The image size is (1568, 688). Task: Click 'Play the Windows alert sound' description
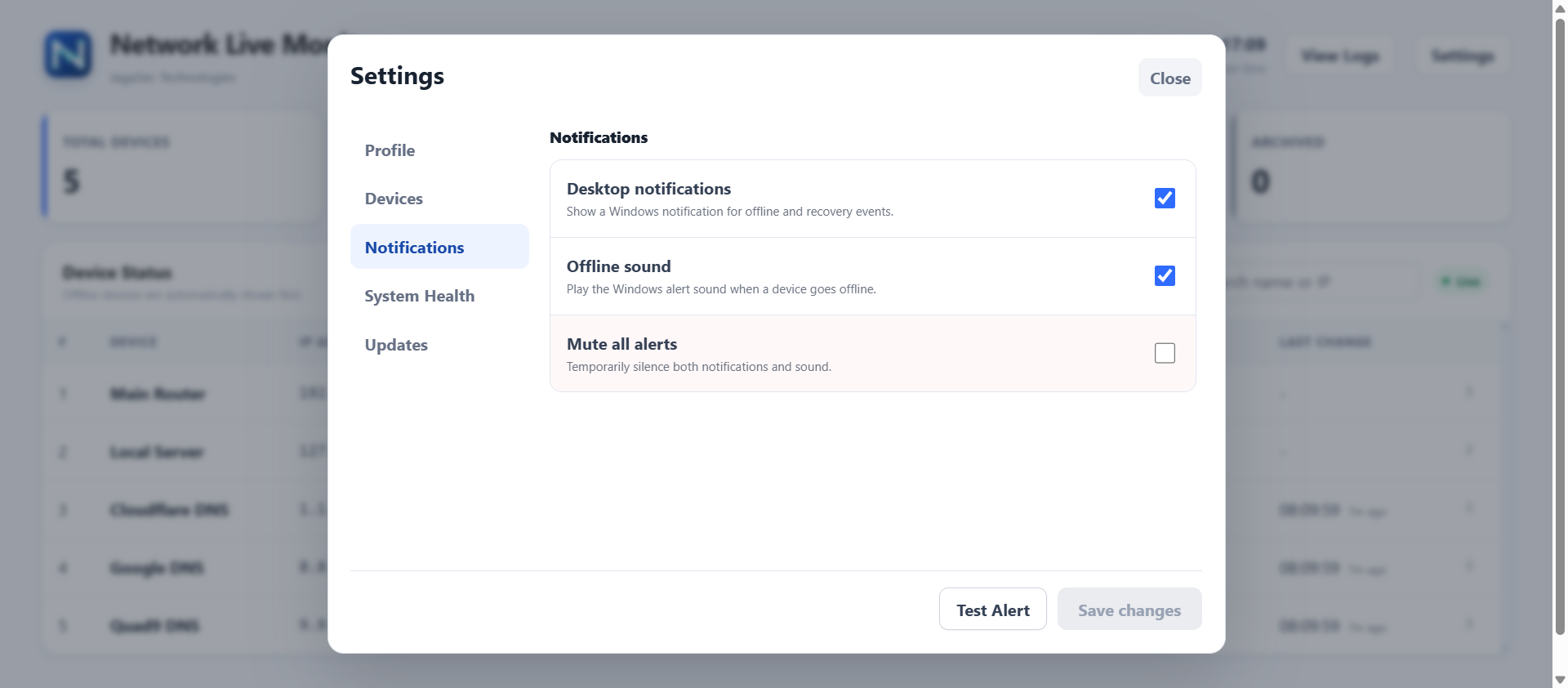pyautogui.click(x=721, y=289)
